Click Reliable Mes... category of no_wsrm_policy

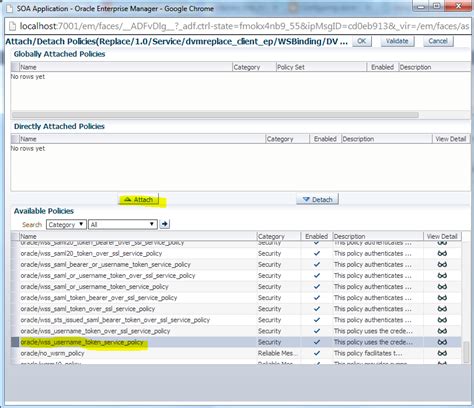click(278, 353)
